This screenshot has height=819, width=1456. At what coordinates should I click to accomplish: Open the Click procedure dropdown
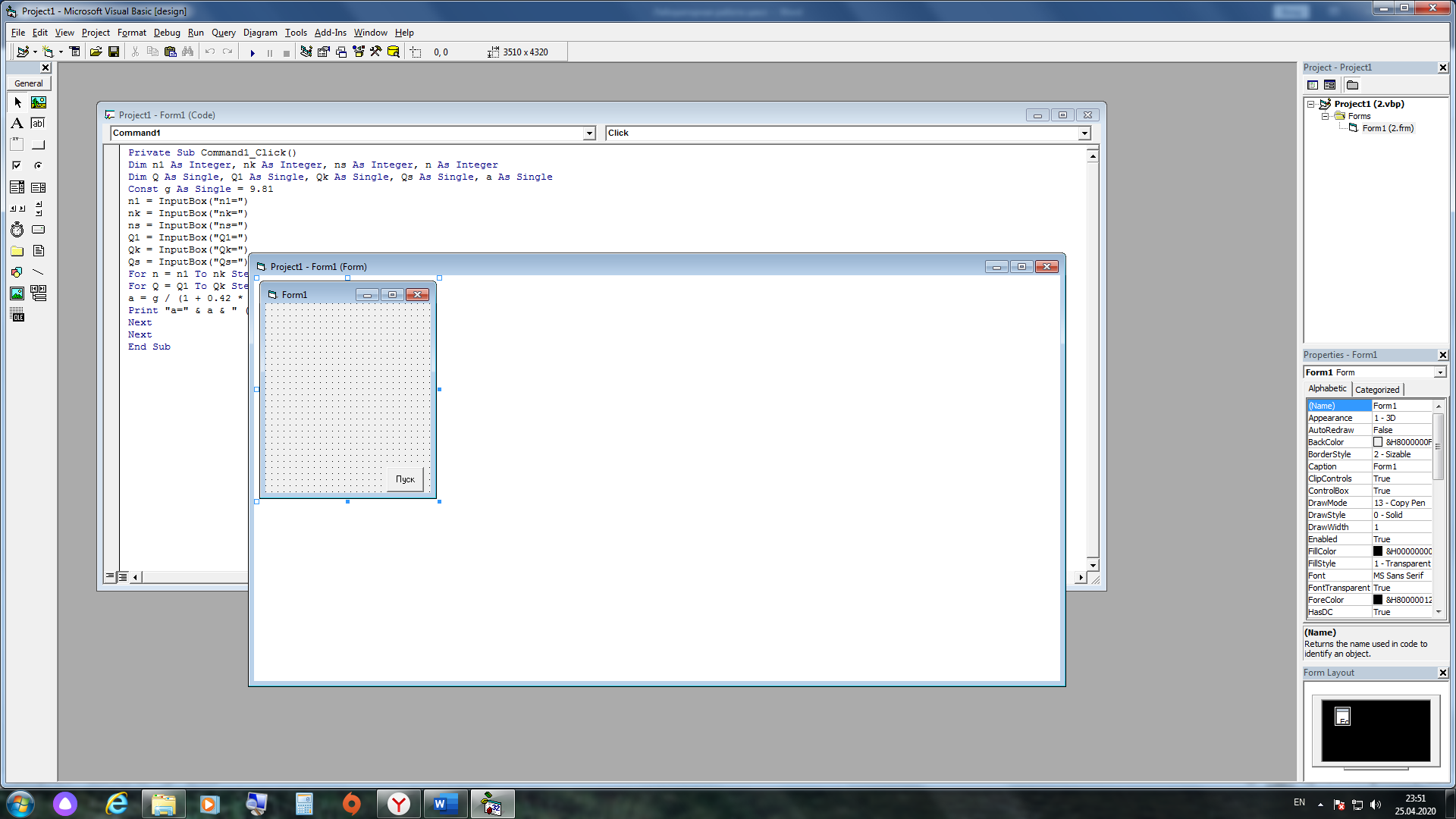(1084, 133)
